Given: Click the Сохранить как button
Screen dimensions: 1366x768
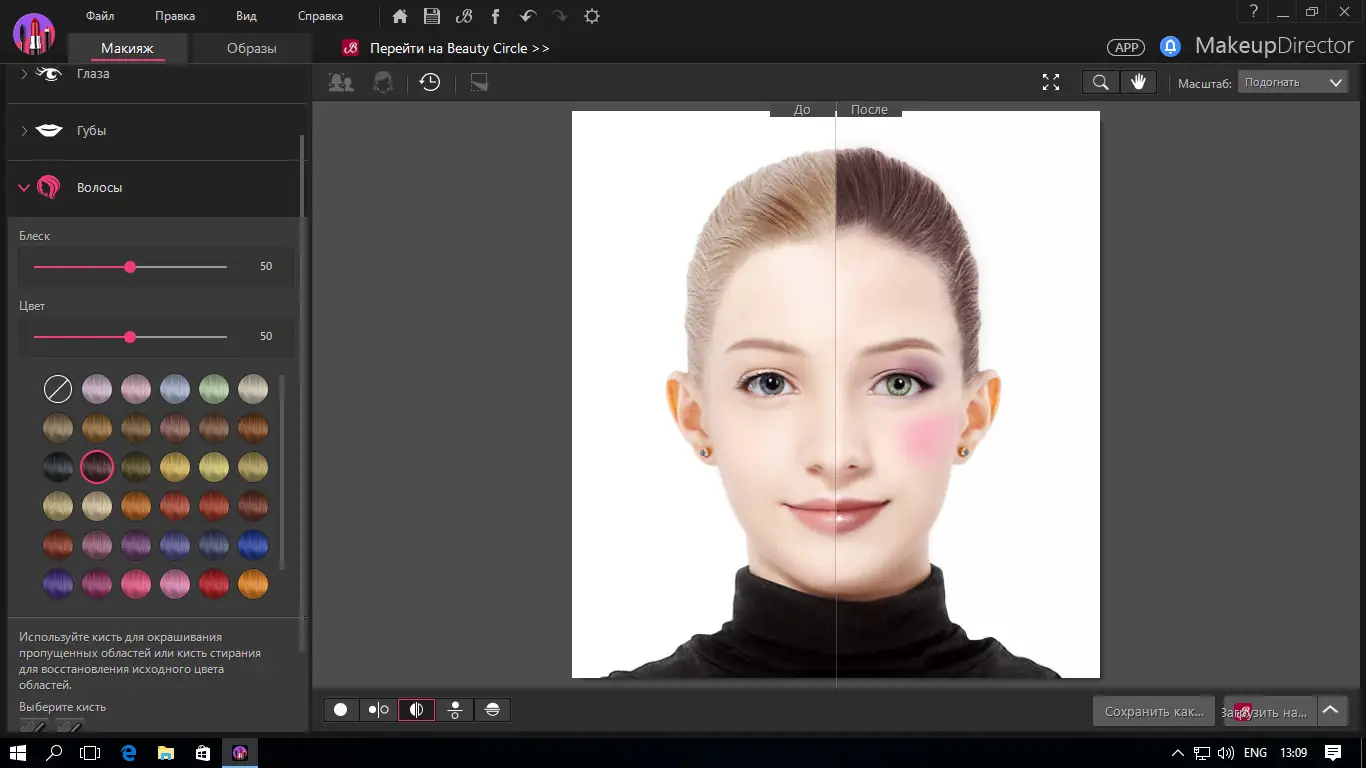Looking at the screenshot, I should 1153,712.
